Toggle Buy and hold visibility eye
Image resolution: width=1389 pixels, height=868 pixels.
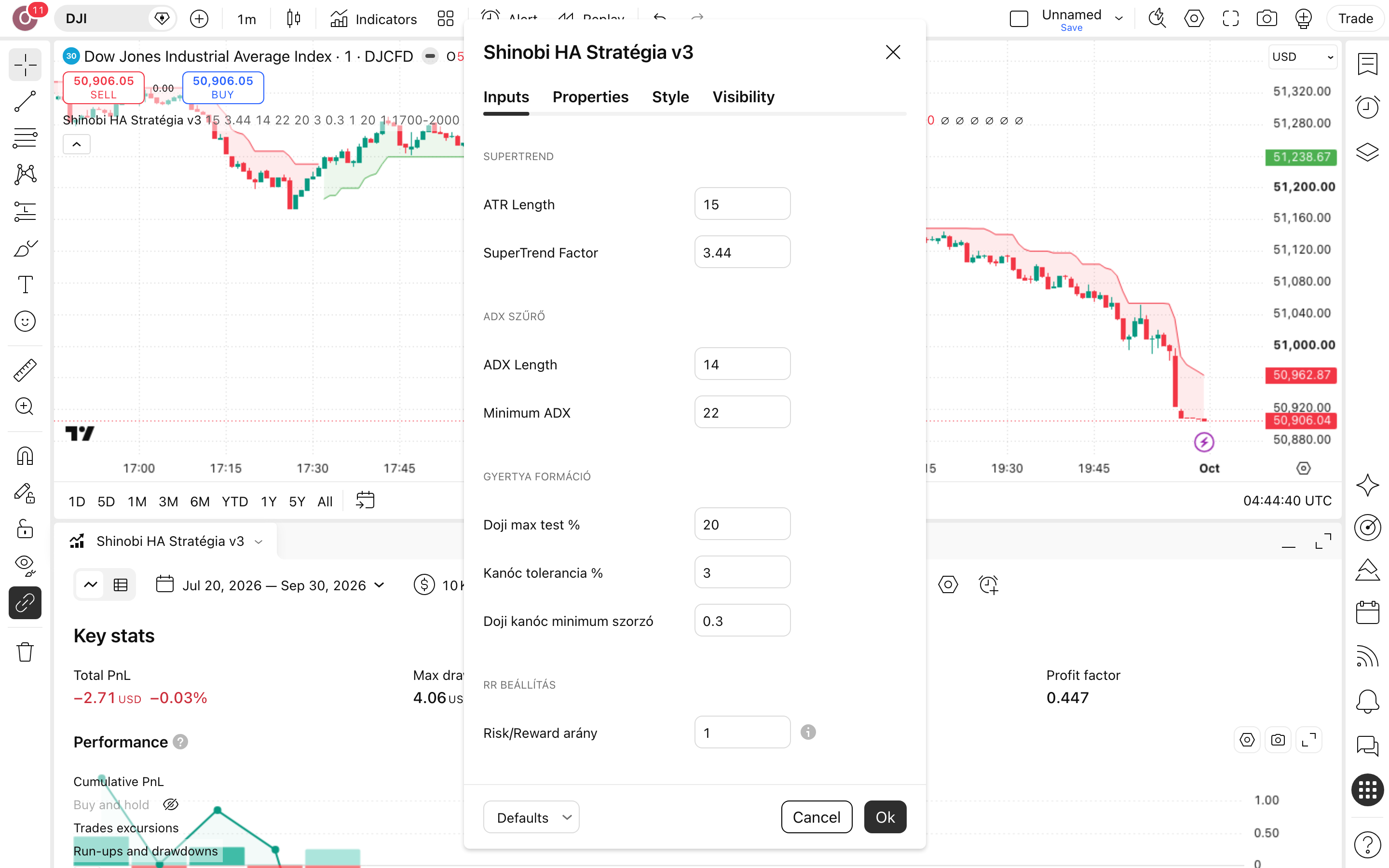point(170,805)
